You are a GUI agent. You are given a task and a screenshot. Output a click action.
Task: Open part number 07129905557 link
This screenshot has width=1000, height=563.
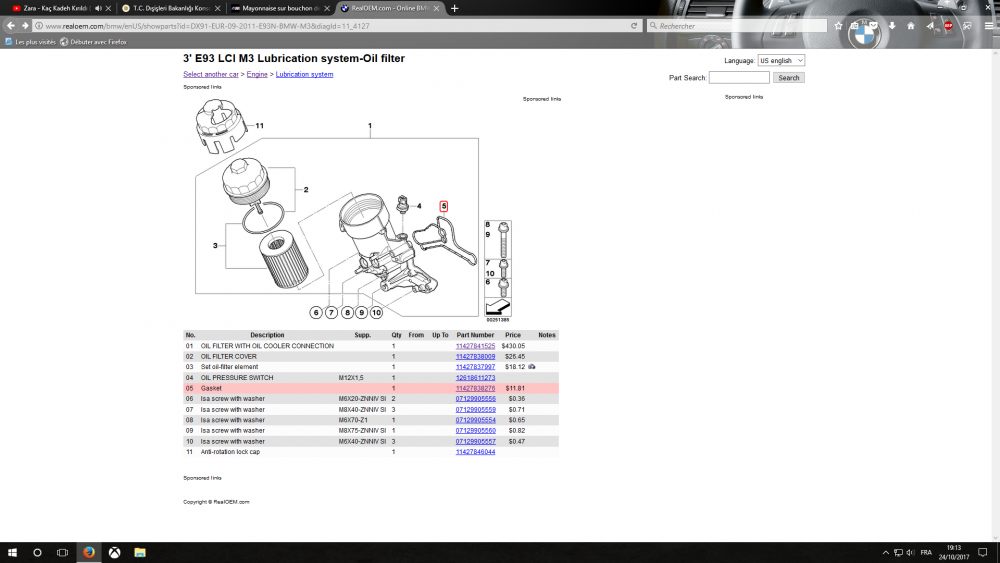(475, 441)
